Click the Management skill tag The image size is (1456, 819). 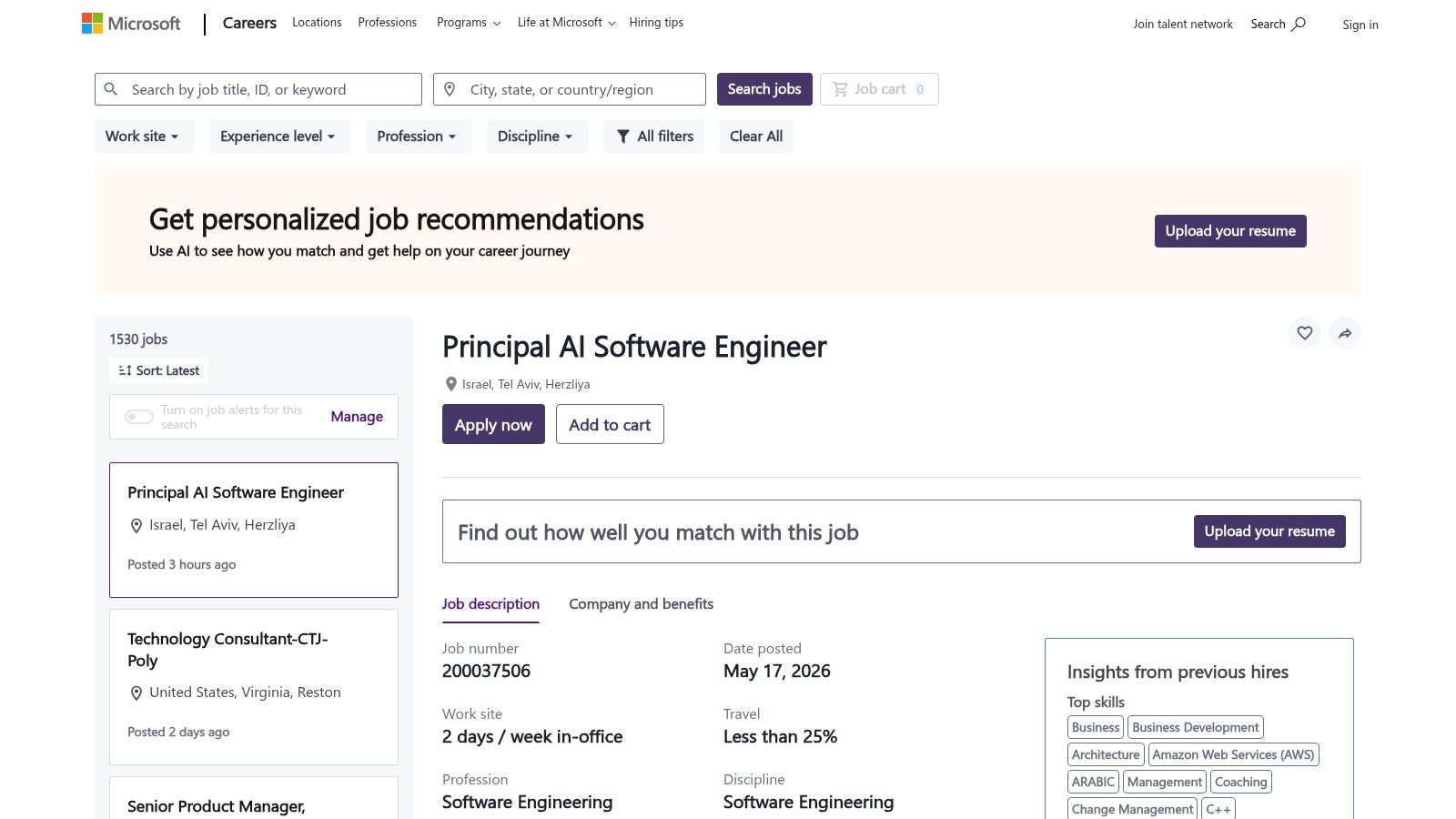tap(1165, 782)
